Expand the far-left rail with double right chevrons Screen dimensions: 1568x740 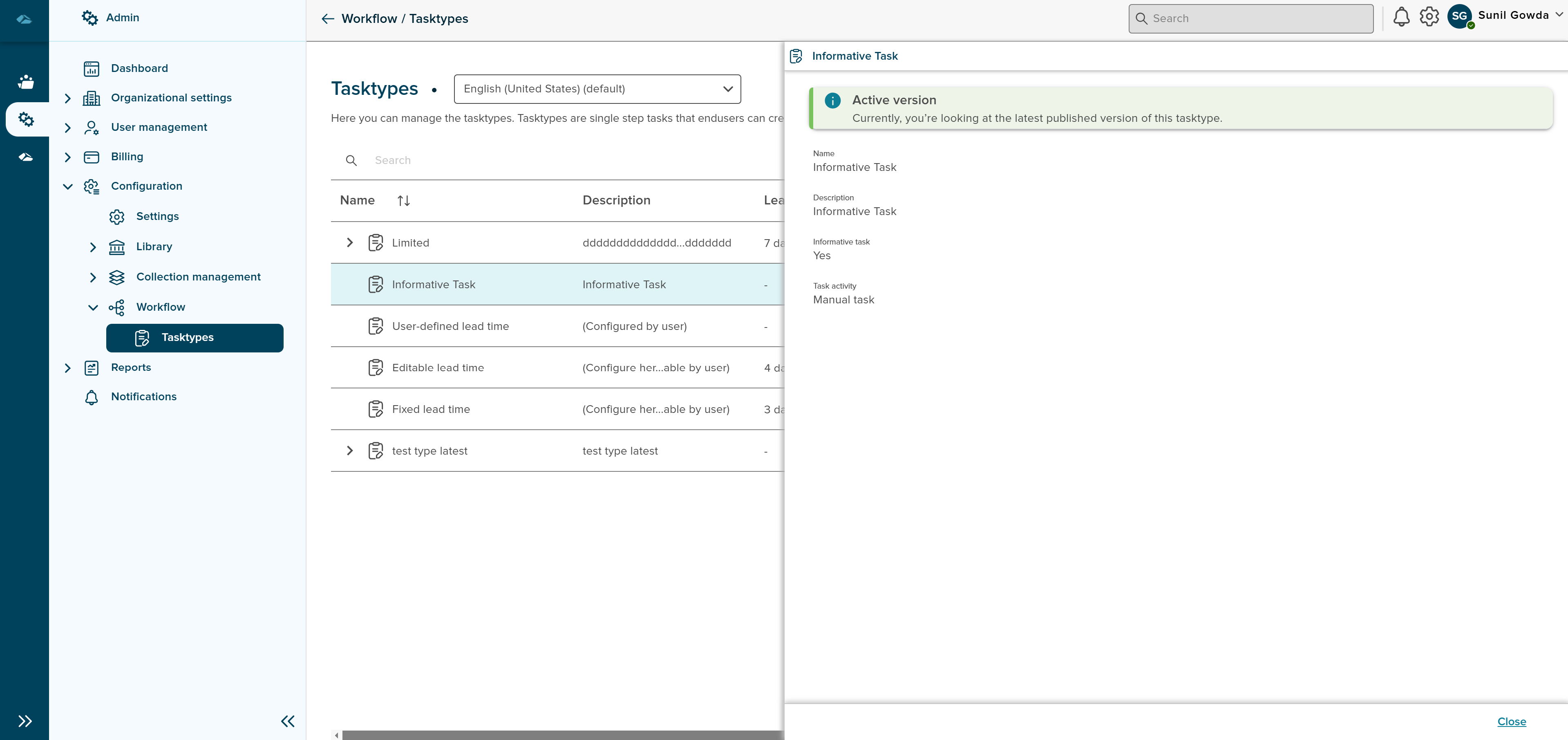pos(25,721)
